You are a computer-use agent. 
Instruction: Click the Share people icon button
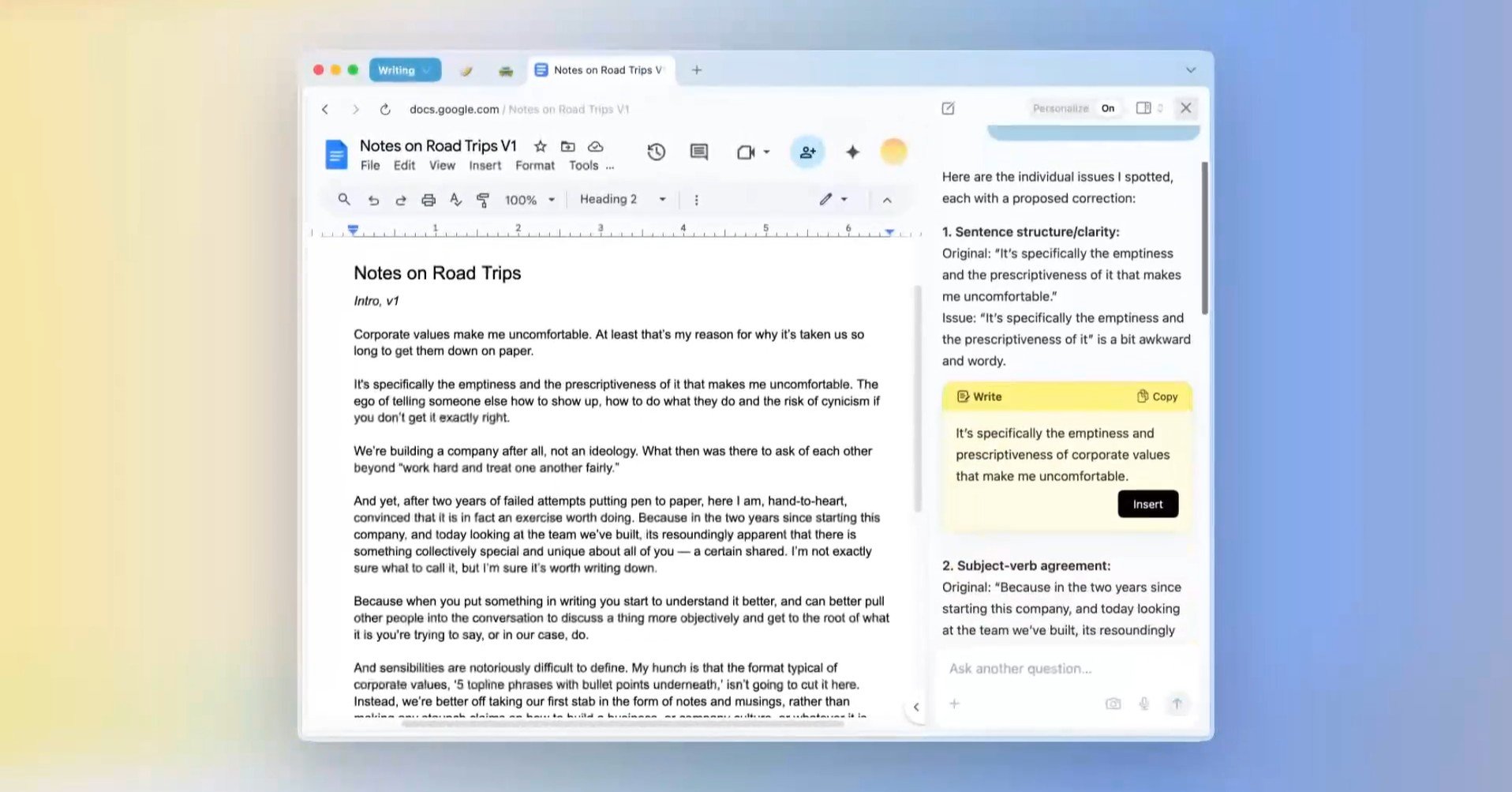pos(807,152)
